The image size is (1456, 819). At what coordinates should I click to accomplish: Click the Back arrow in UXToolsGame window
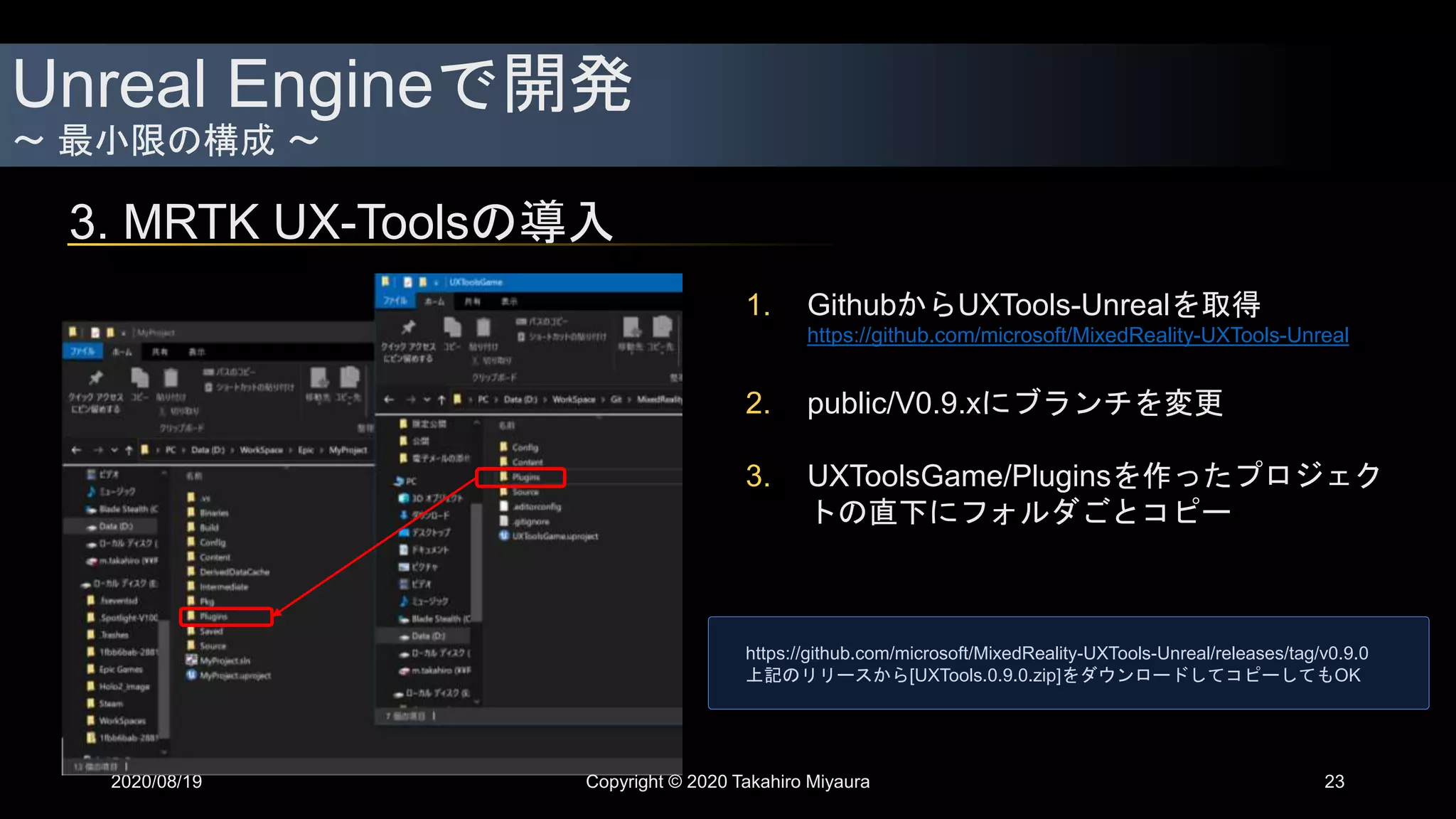pyautogui.click(x=389, y=400)
